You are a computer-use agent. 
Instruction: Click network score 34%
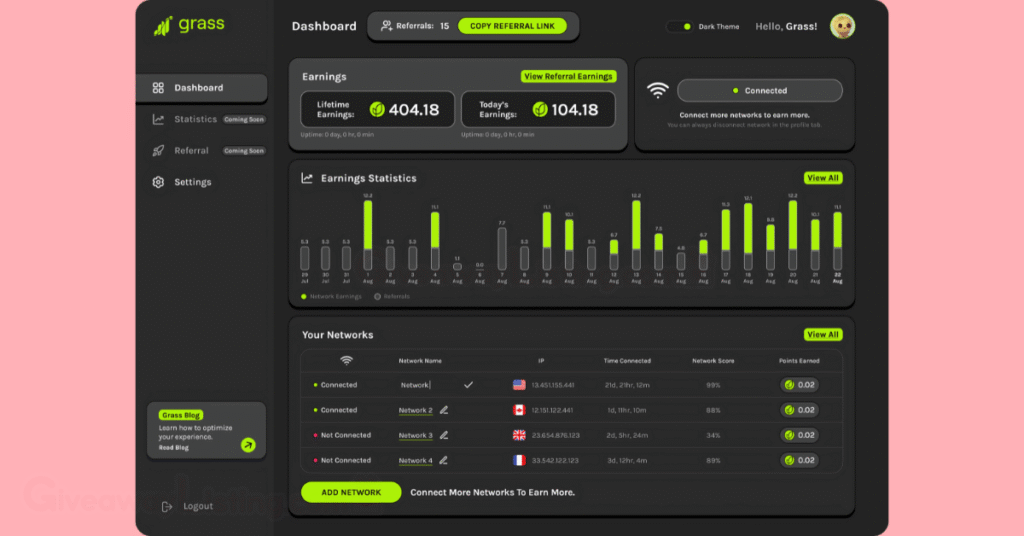point(713,435)
